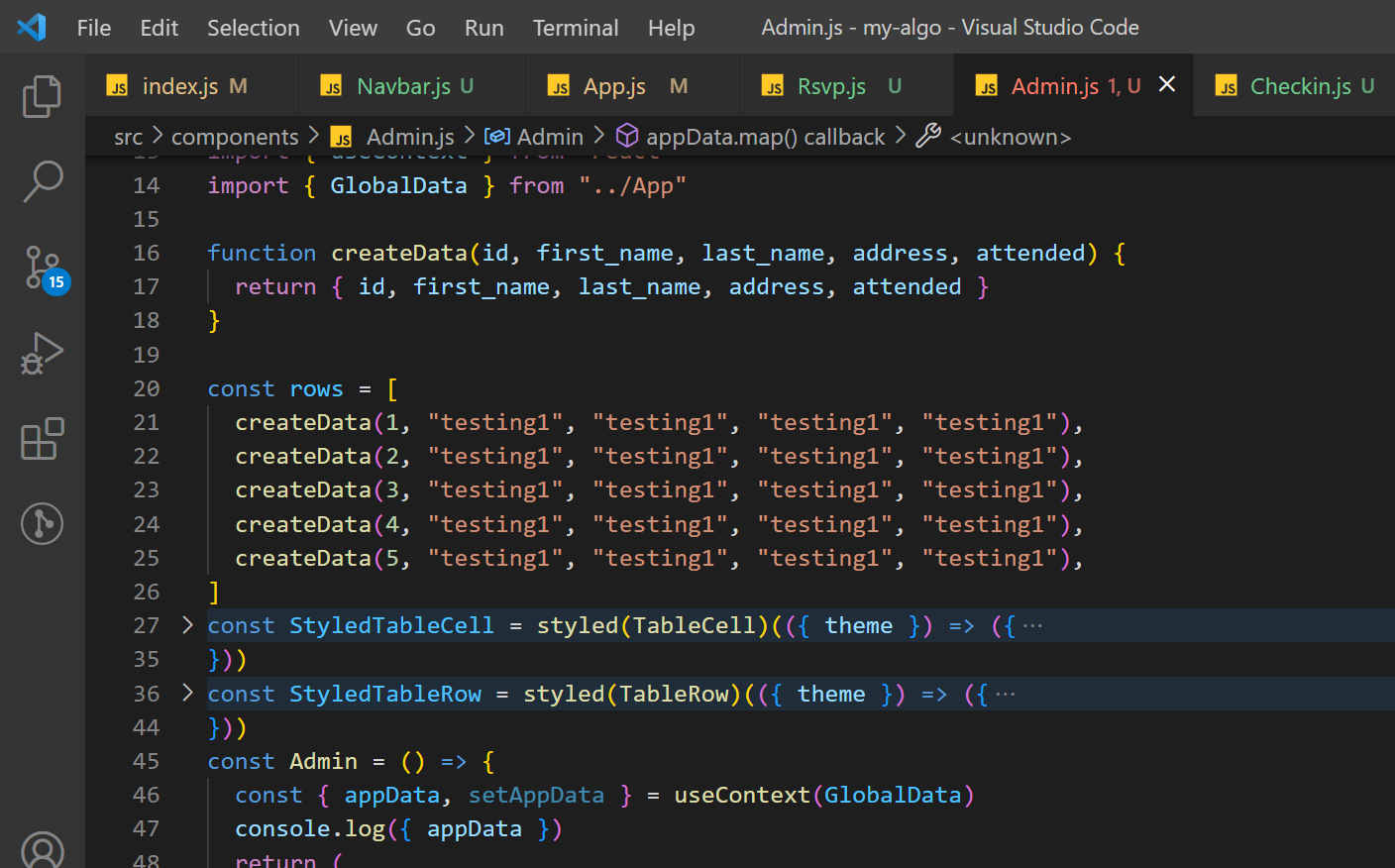Click the src breadcrumb
This screenshot has height=868, width=1395.
tap(129, 137)
